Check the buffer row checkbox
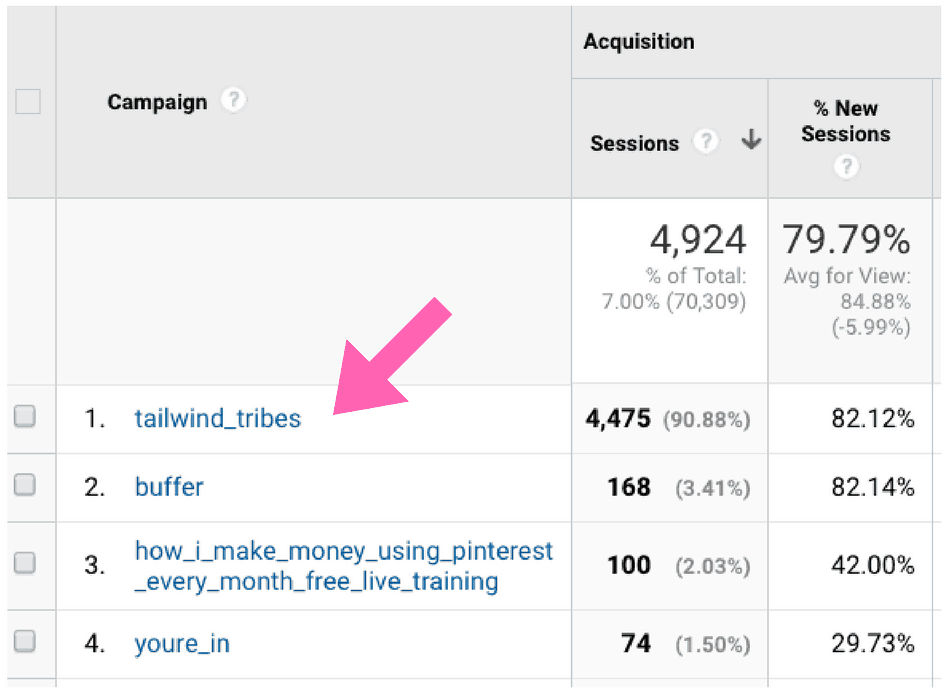The image size is (952, 692). coord(25,485)
